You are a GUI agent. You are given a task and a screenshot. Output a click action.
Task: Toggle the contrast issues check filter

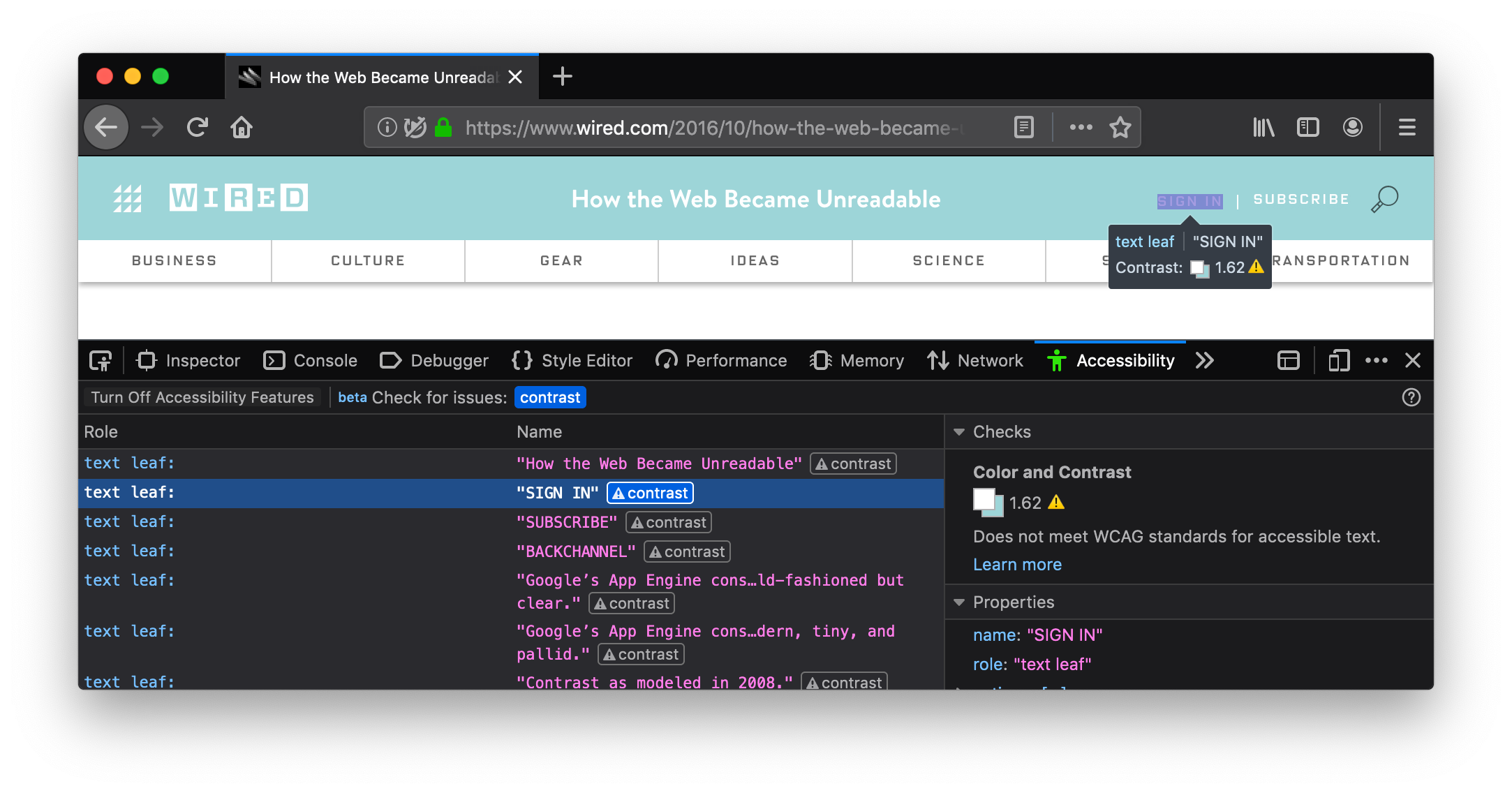point(550,397)
